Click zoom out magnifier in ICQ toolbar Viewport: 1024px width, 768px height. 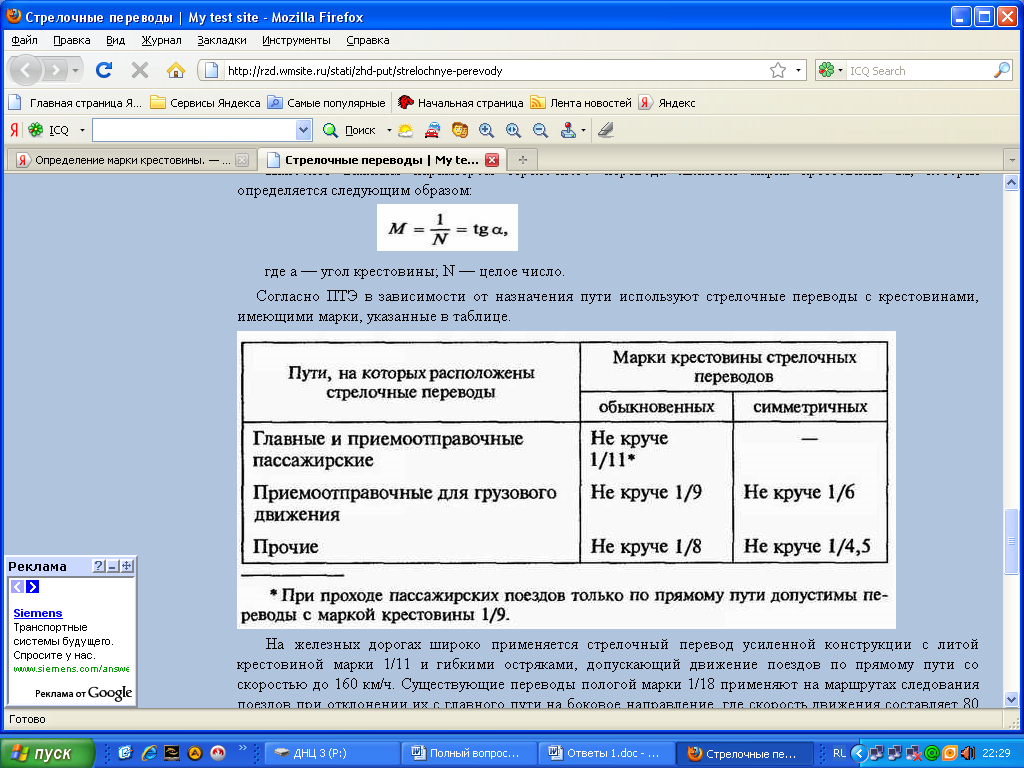540,131
